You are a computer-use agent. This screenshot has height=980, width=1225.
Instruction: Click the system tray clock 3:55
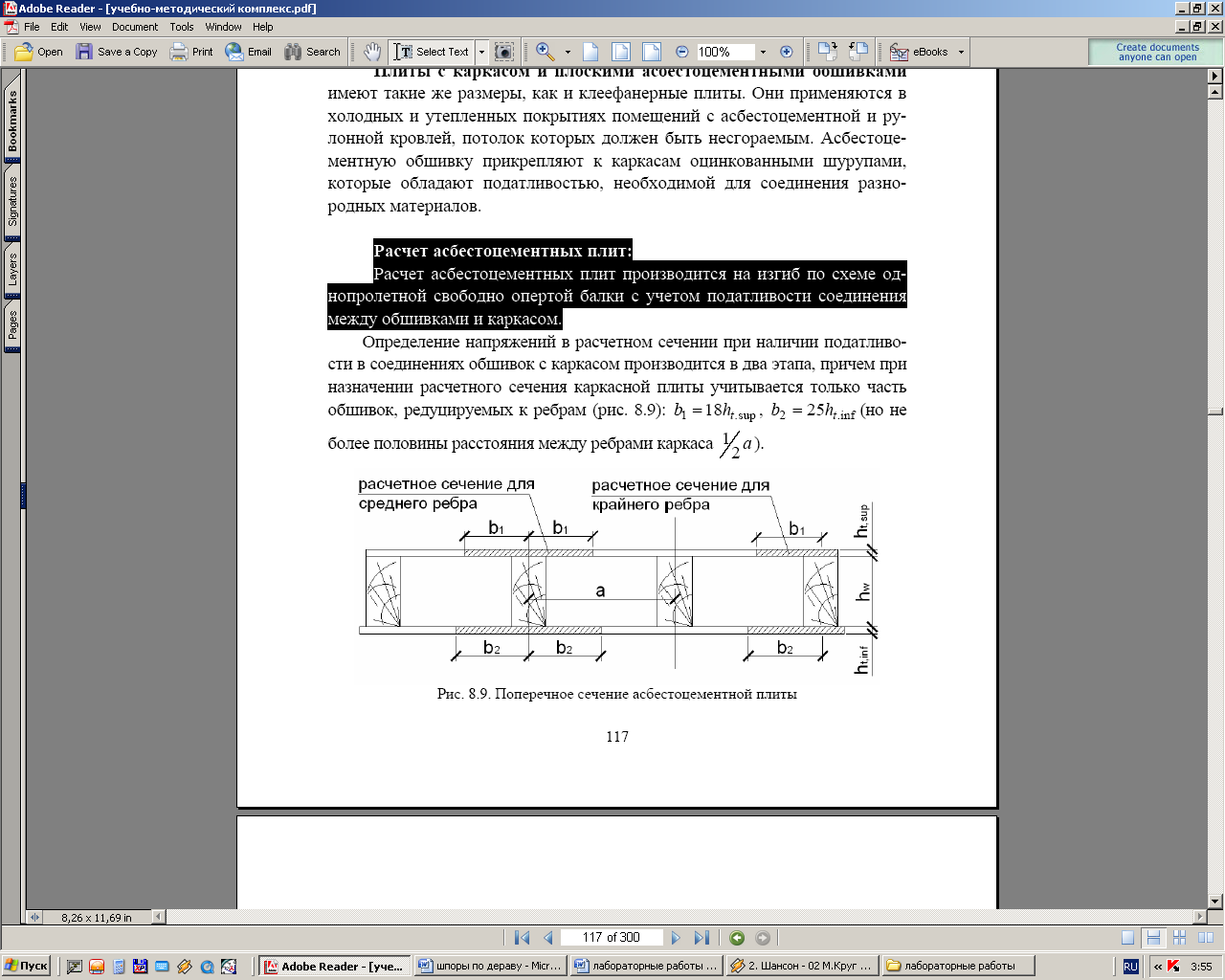[x=1202, y=967]
